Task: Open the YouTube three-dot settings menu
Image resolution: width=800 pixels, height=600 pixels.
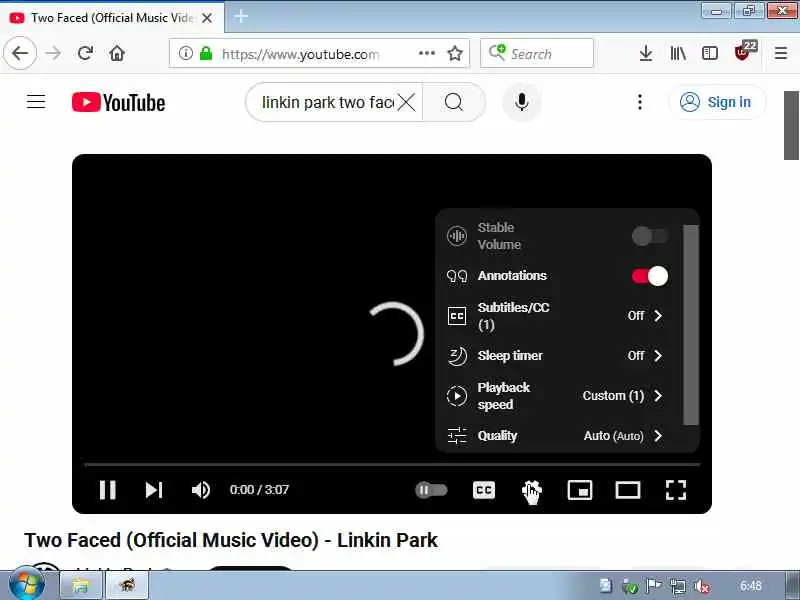Action: click(639, 102)
